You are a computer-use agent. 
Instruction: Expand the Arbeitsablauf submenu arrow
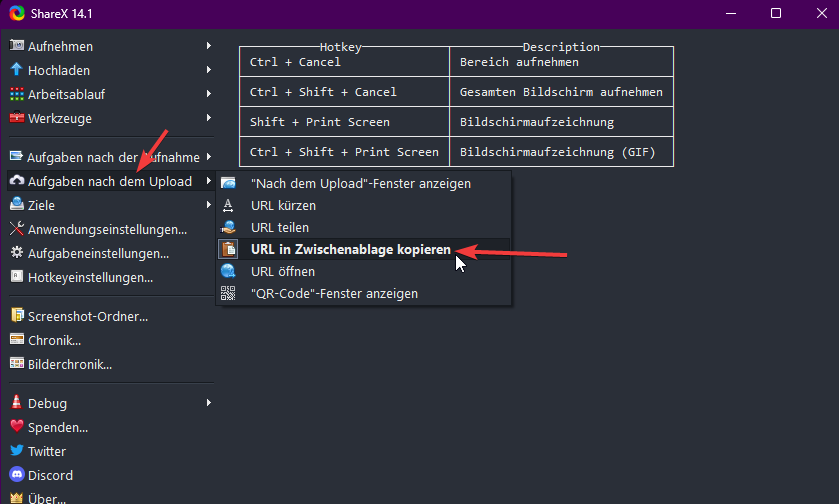208,94
